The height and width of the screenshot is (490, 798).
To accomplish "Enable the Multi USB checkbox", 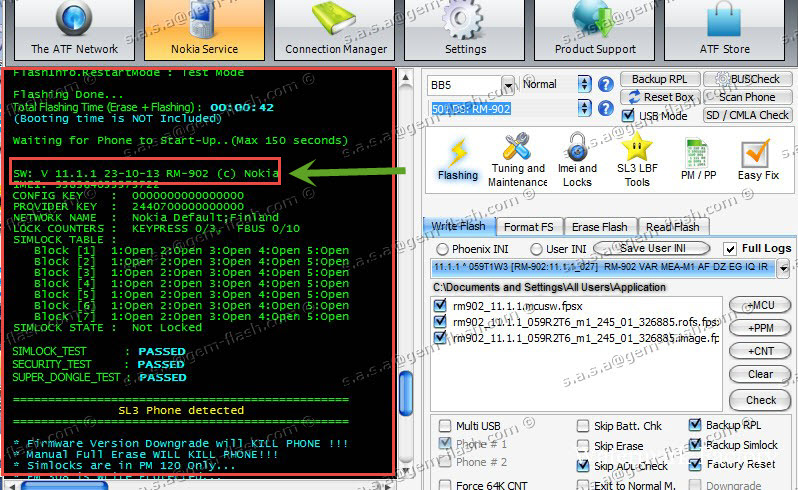I will click(445, 425).
